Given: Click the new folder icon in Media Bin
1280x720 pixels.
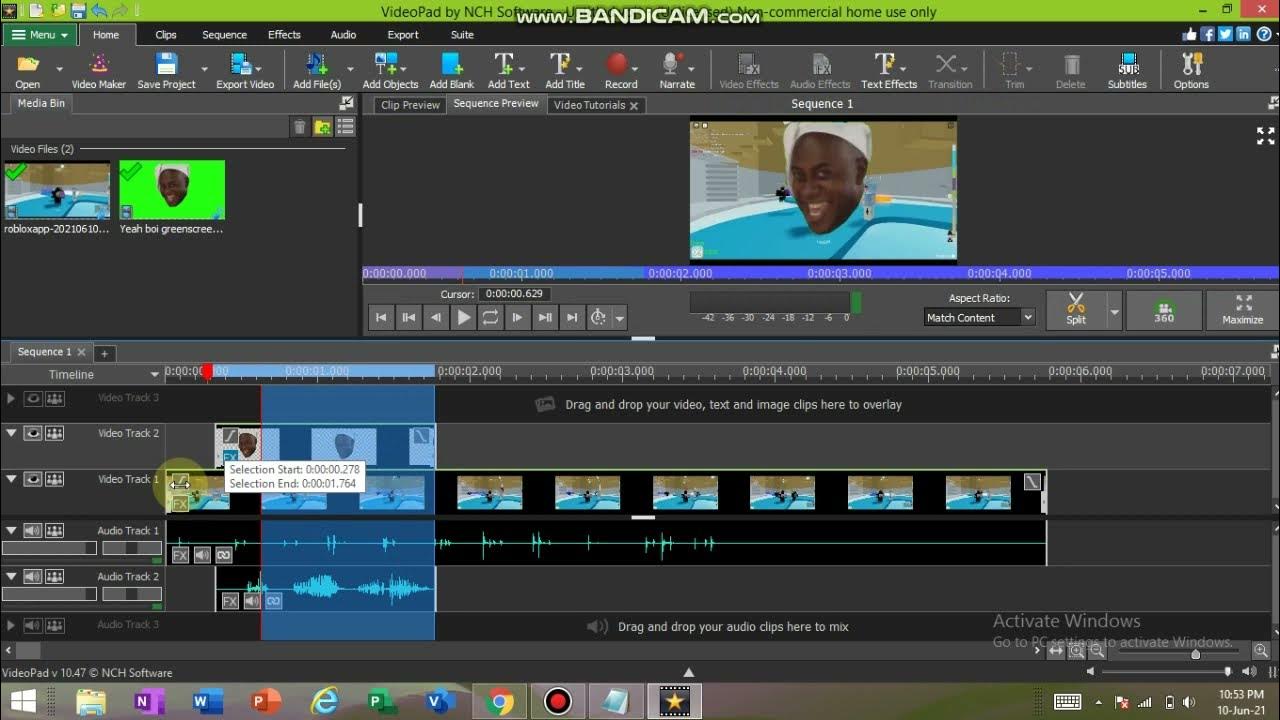Looking at the screenshot, I should point(322,127).
